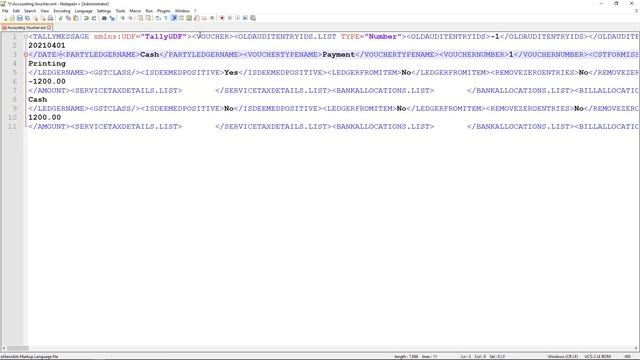Viewport: 640px width, 360px height.
Task: Play back the recorded macro icon
Action: pyautogui.click(x=237, y=18)
